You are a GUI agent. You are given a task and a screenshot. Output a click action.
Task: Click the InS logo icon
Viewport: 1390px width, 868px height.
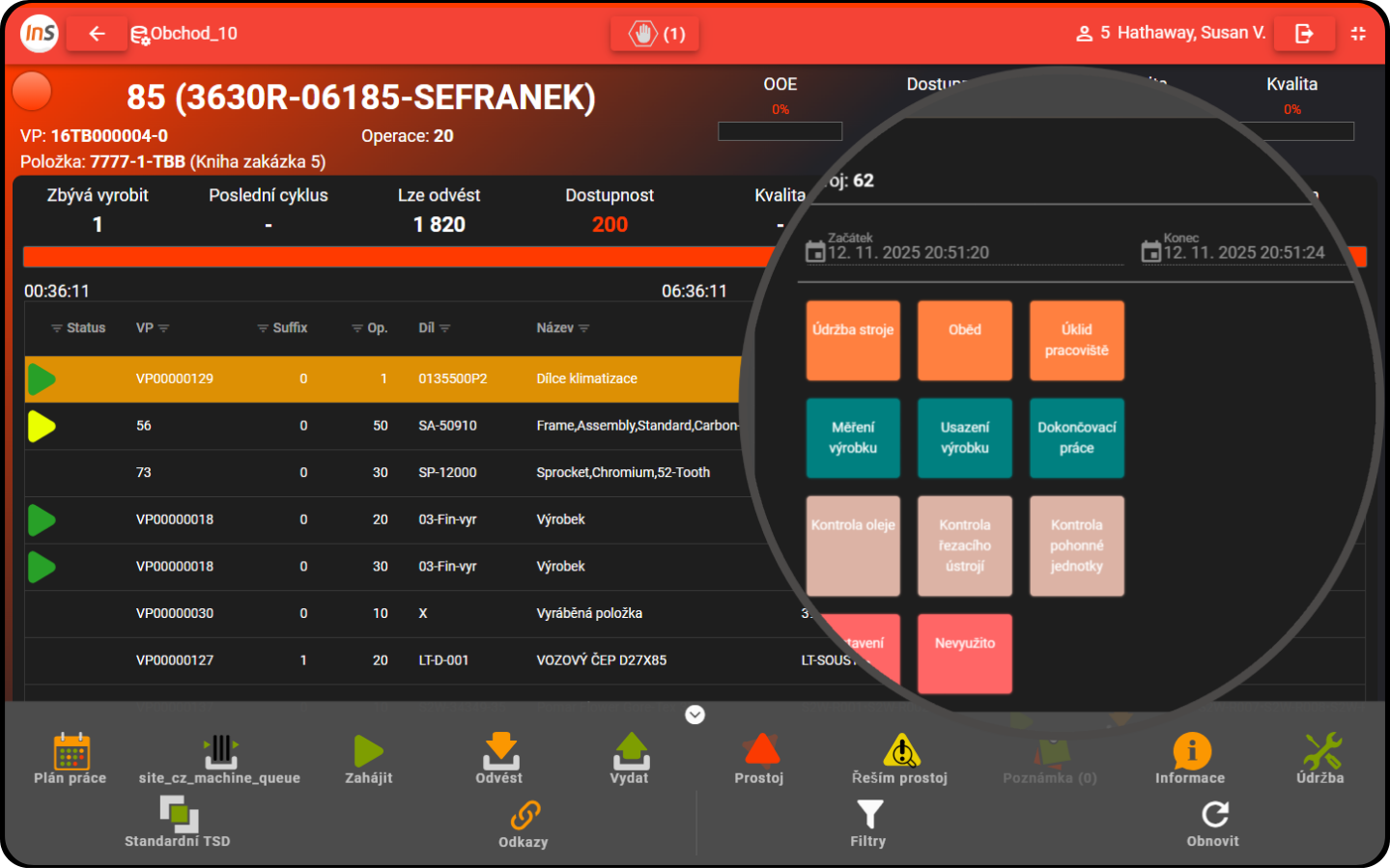pos(40,34)
